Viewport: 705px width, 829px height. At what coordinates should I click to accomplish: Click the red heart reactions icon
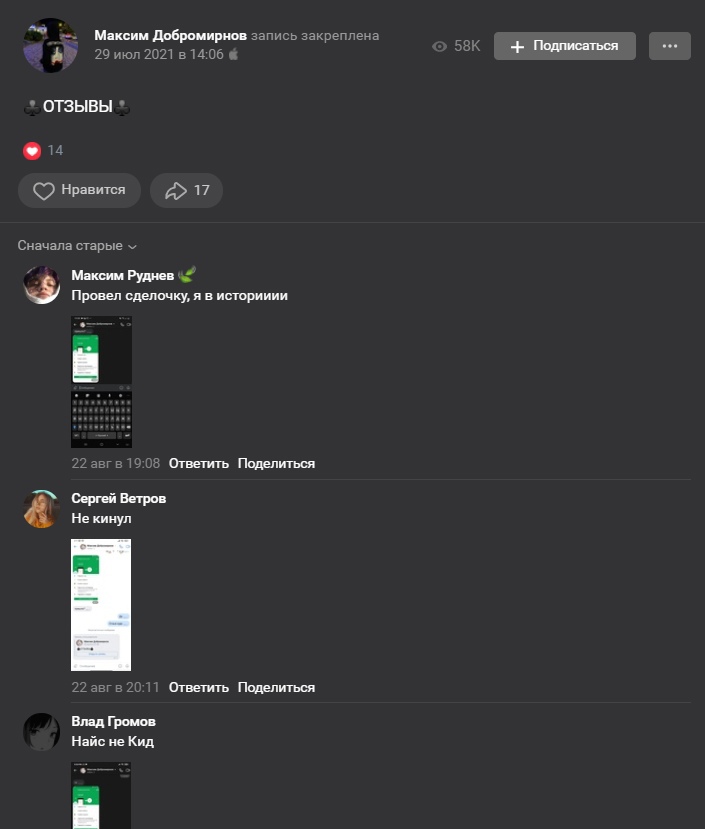click(32, 151)
